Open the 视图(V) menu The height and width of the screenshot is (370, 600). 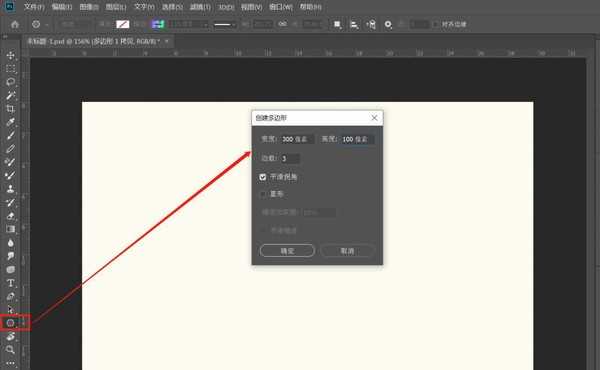[x=251, y=7]
